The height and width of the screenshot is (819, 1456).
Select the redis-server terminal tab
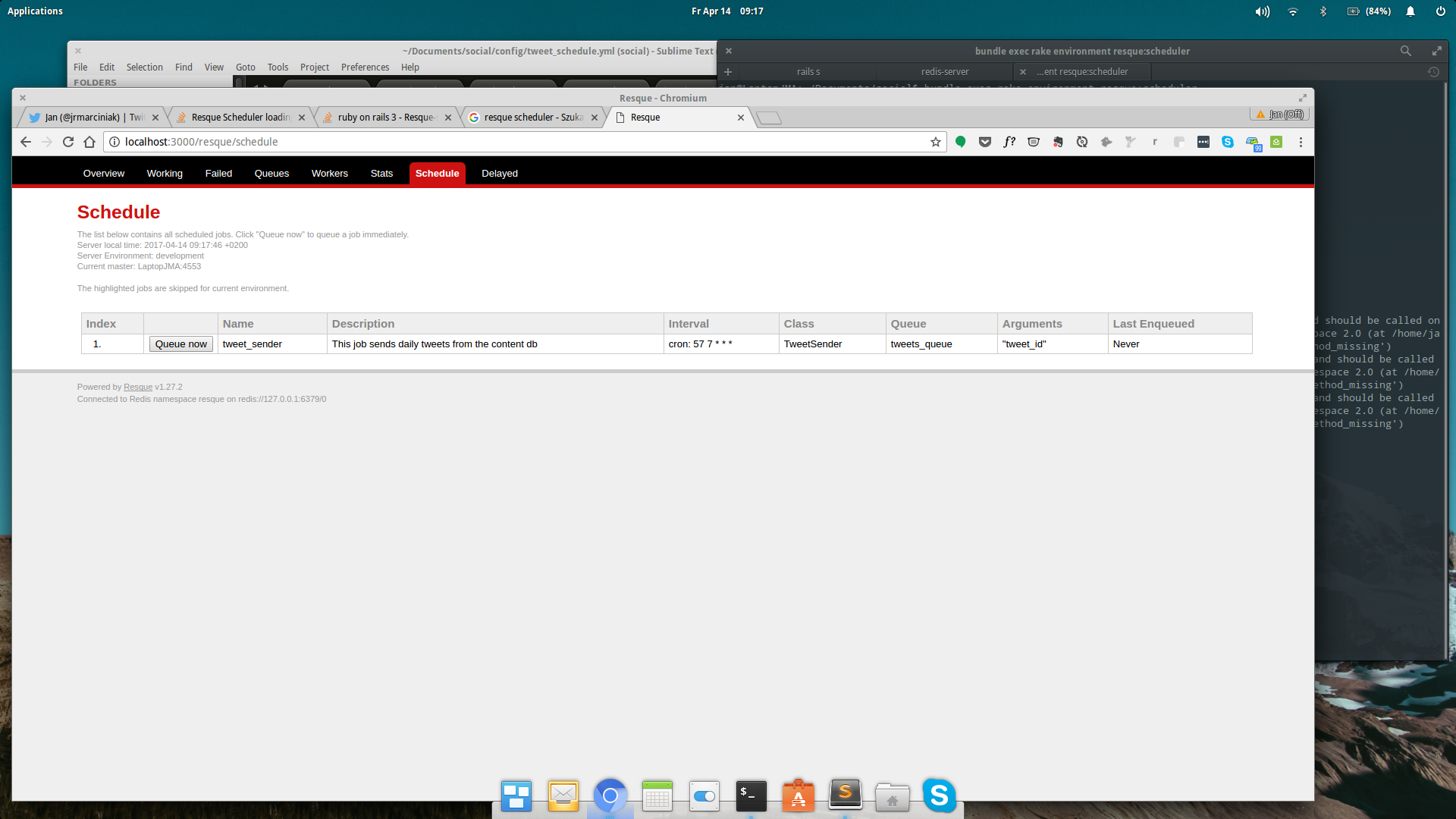[x=944, y=72]
